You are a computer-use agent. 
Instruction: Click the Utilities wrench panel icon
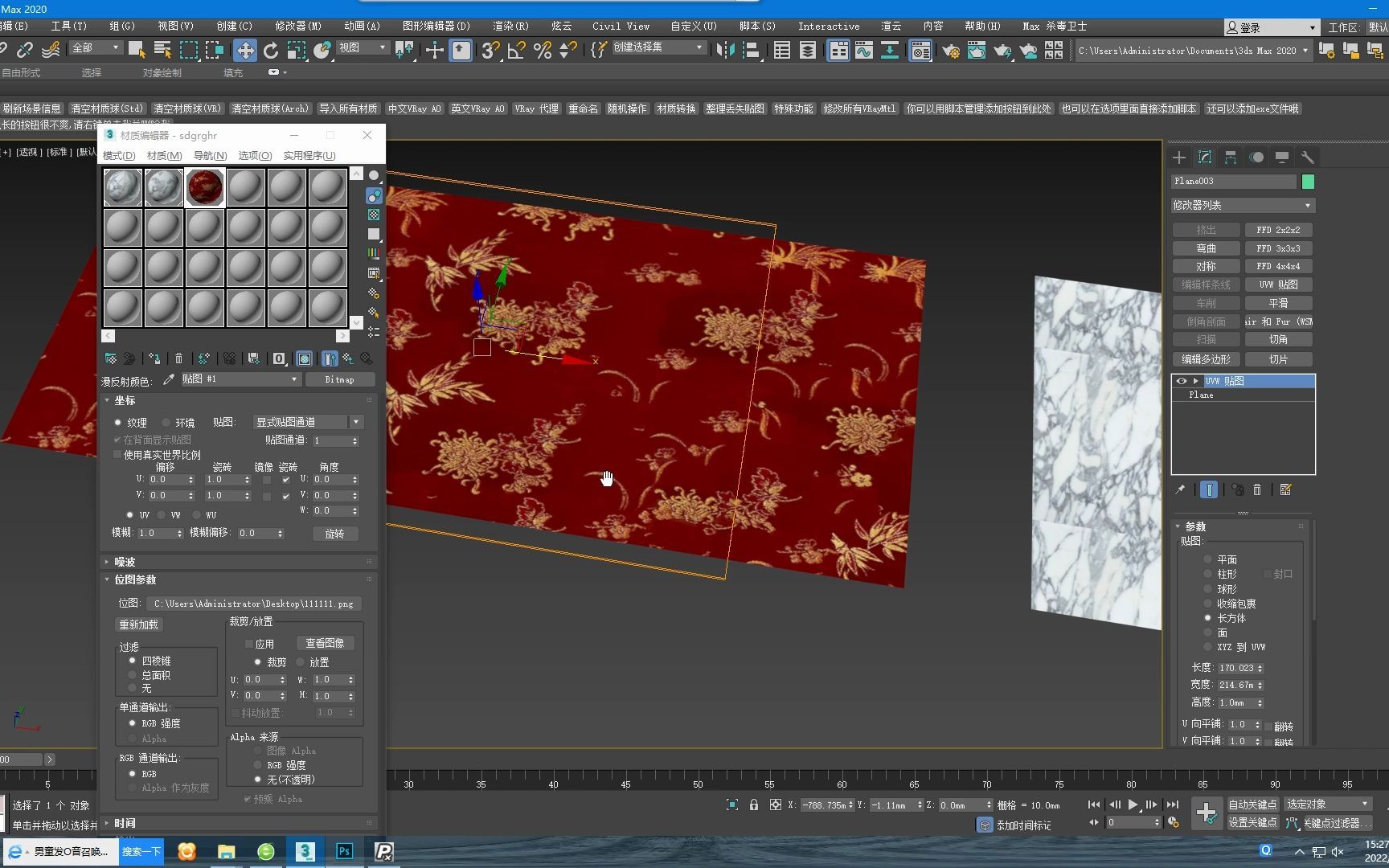(1308, 158)
